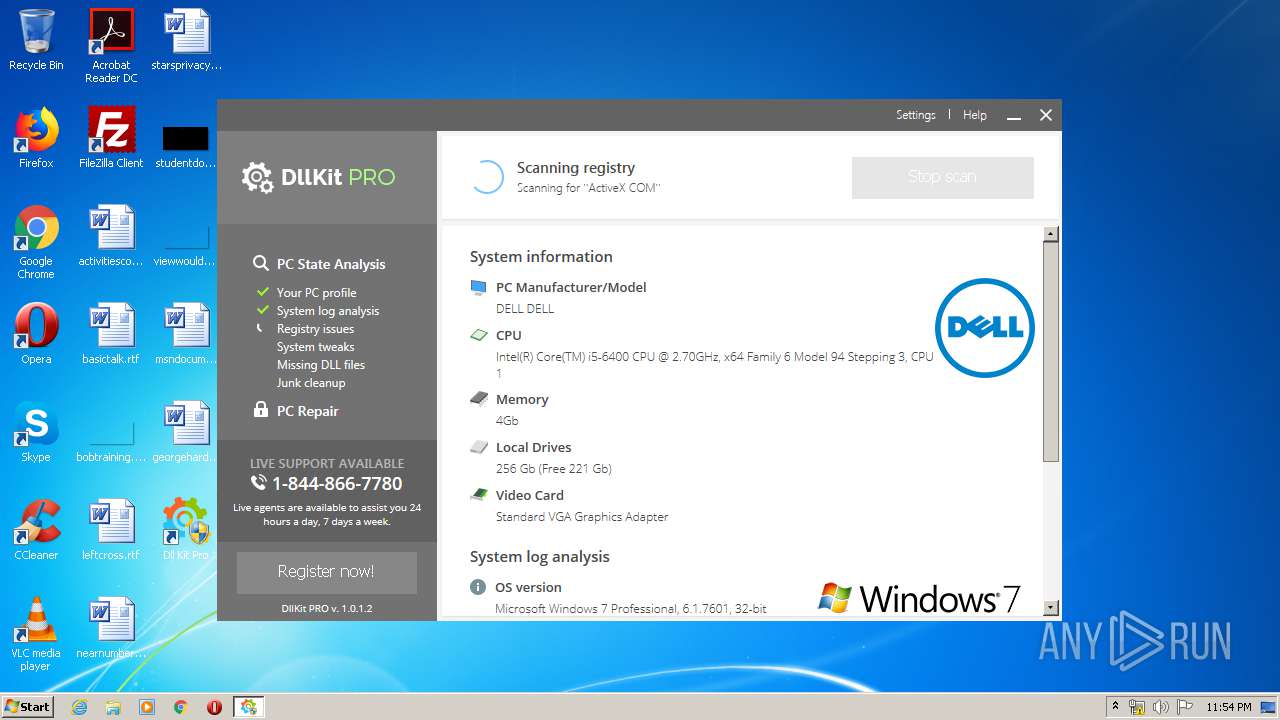Click the Windows 7 logo image
Viewport: 1280px width, 720px height.
coord(919,598)
